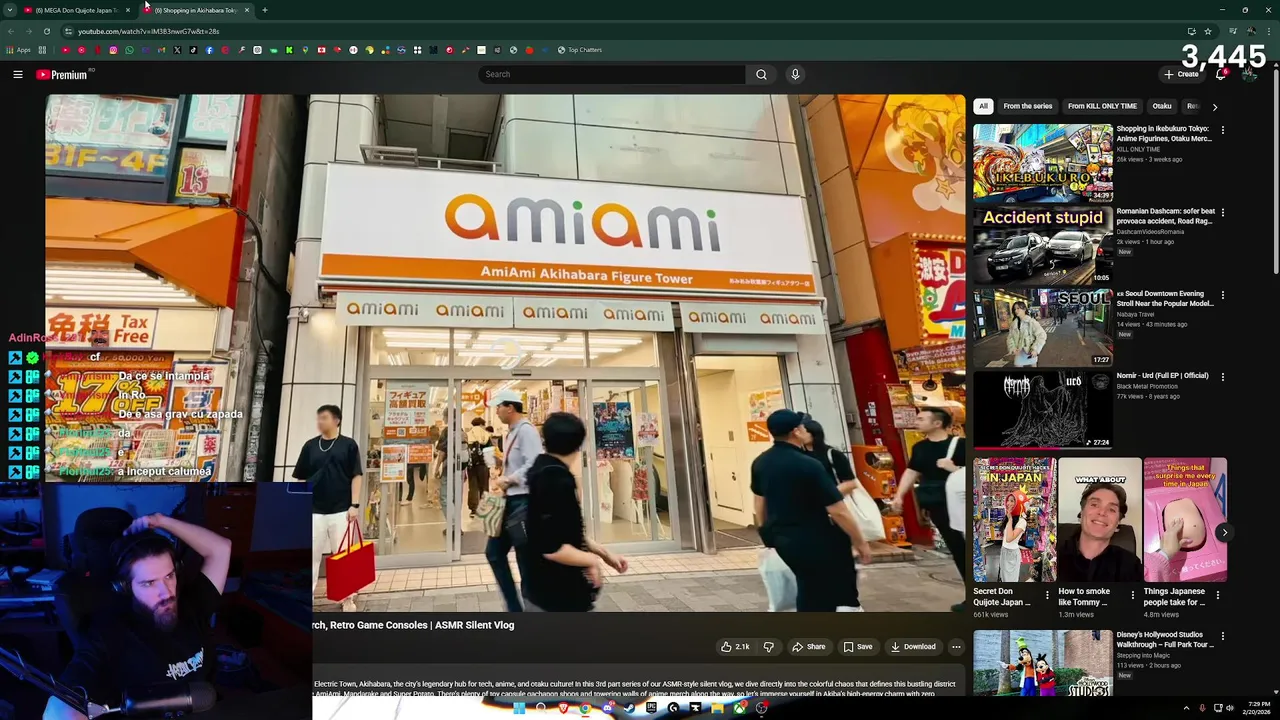This screenshot has height=720, width=1280.
Task: Open Things Japanese people take for short
Action: [x=1185, y=520]
